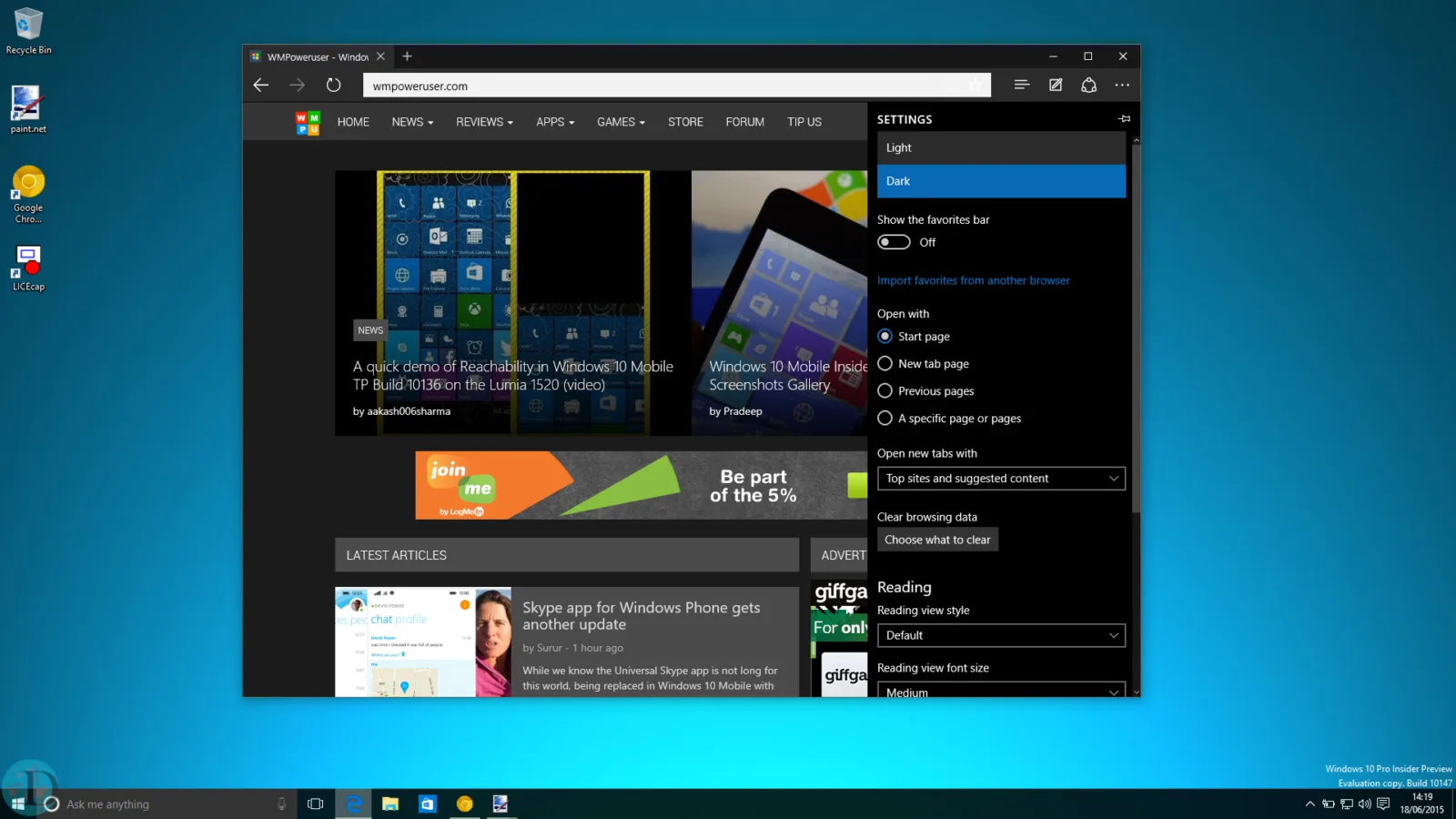
Task: Choose the Dark theme option
Action: tap(1001, 181)
